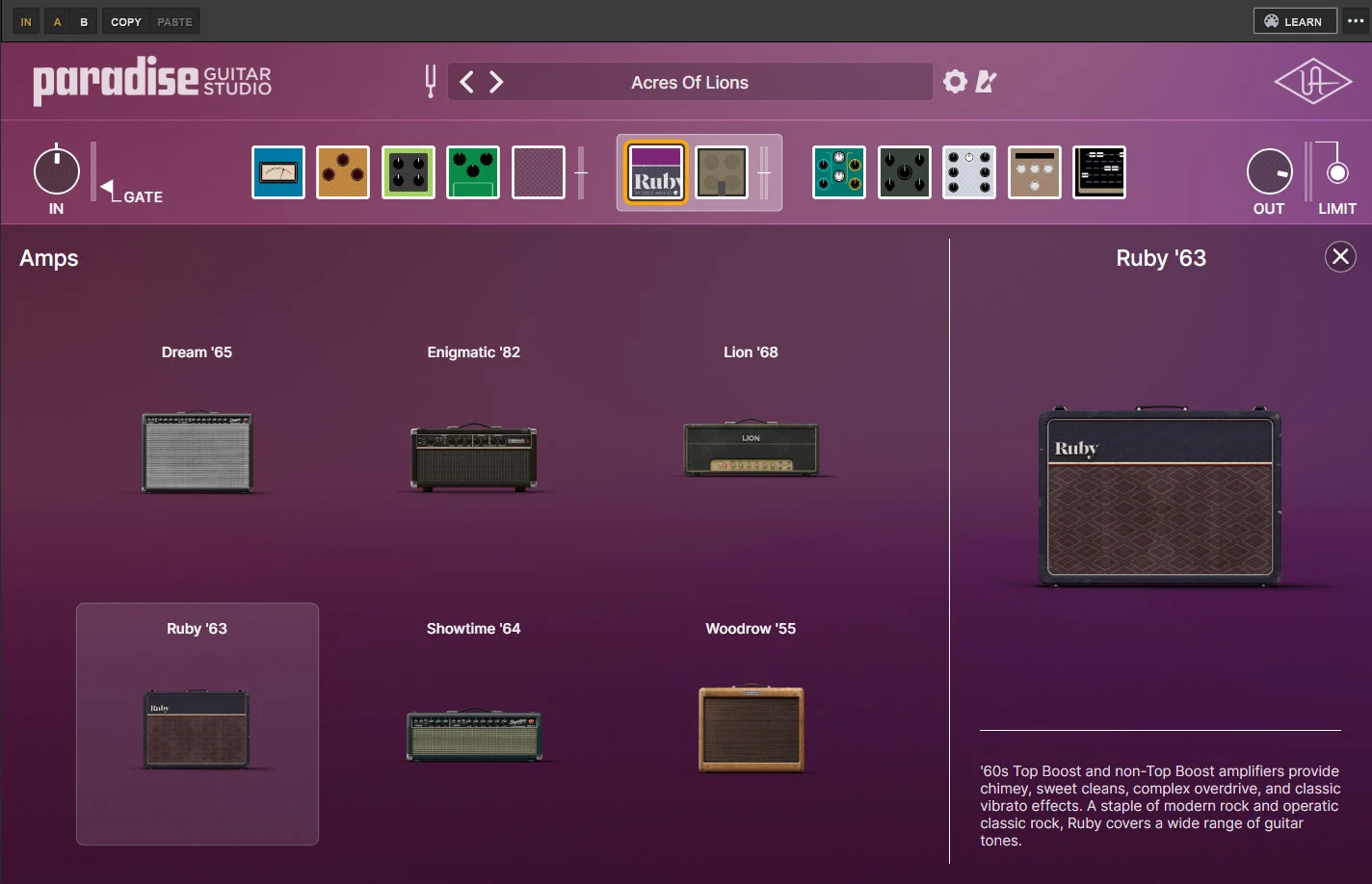Screen dimensions: 1372x884
Task: Select the tan three-knob pedal
Action: pyautogui.click(x=1035, y=172)
